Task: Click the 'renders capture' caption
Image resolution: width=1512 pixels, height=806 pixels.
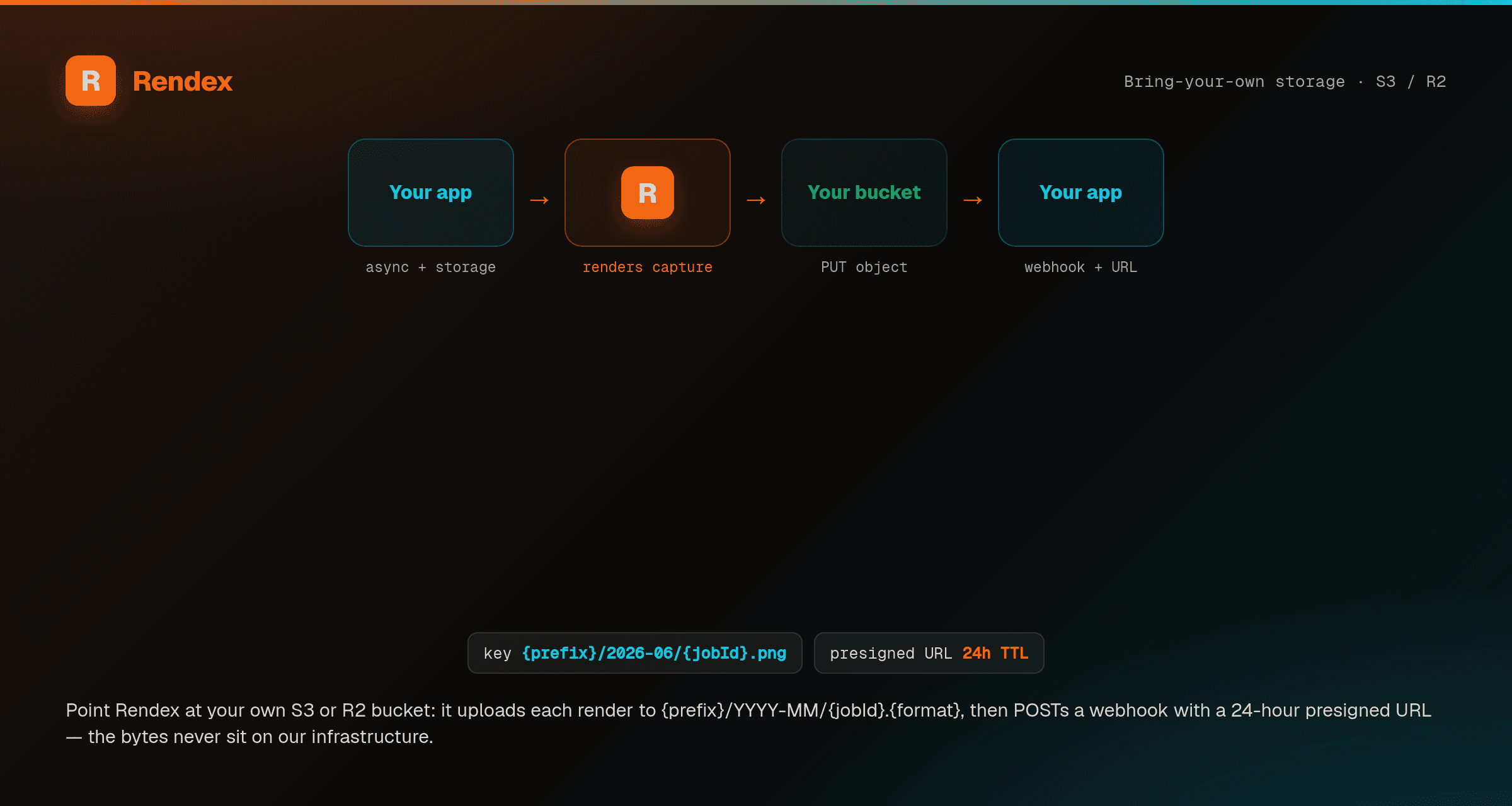Action: (x=648, y=267)
